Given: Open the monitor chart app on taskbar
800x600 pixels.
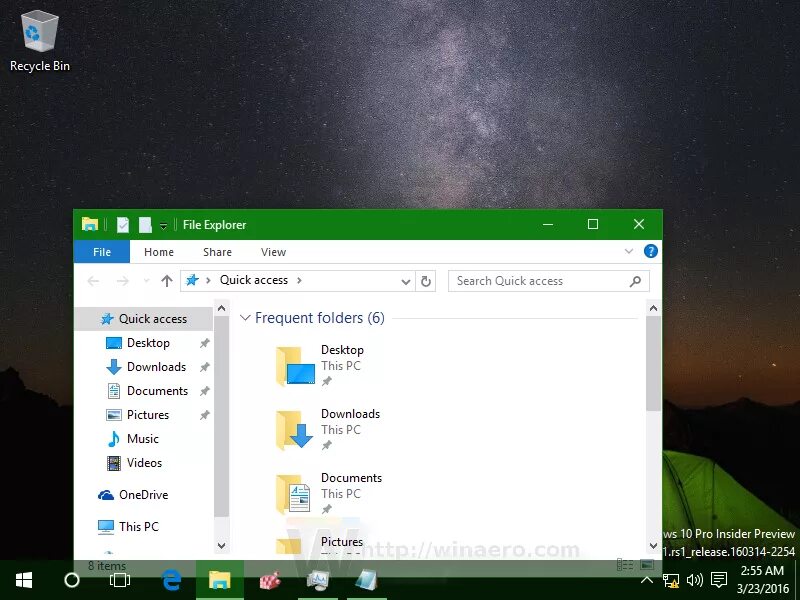Looking at the screenshot, I should (x=319, y=580).
